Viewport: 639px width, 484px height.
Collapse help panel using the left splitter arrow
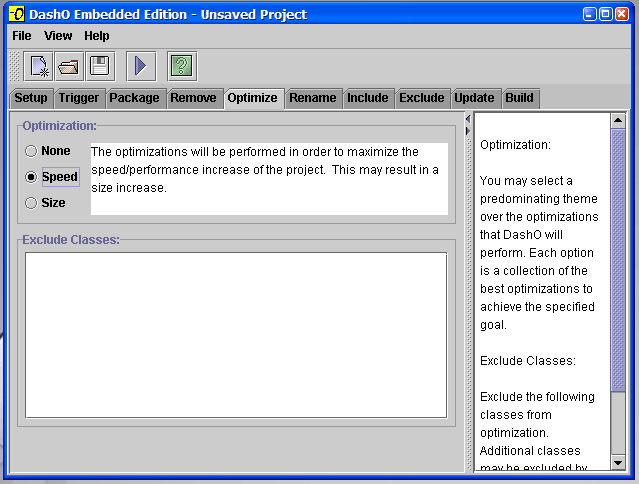click(468, 119)
